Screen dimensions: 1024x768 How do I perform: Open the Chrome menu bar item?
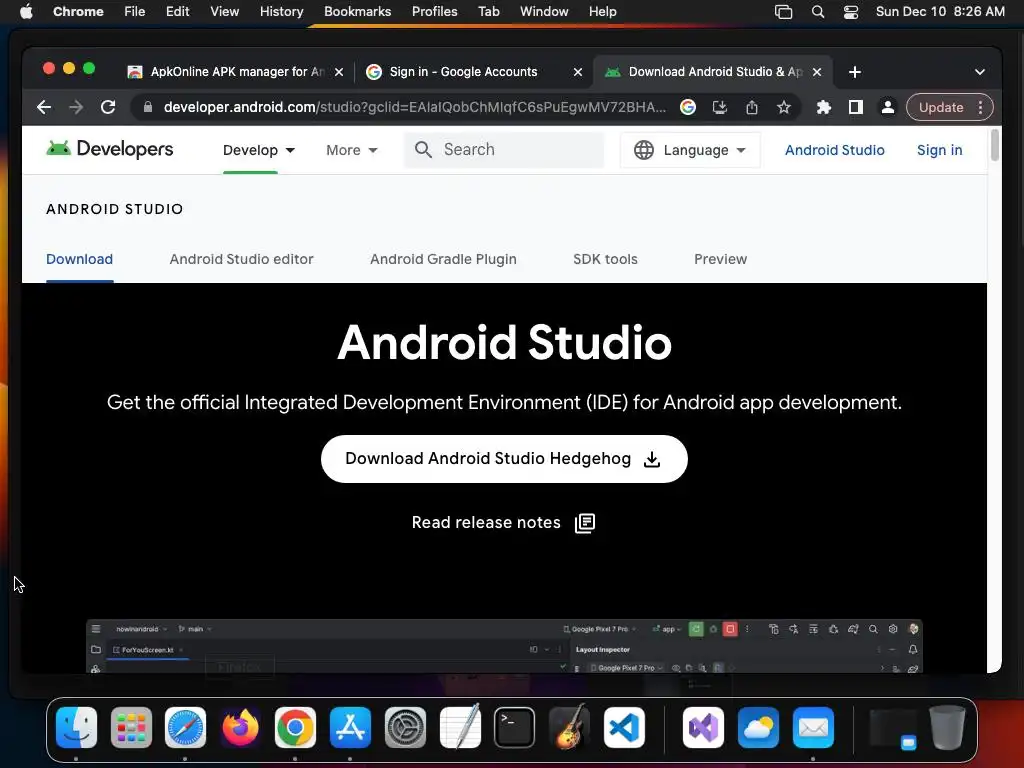pos(78,12)
